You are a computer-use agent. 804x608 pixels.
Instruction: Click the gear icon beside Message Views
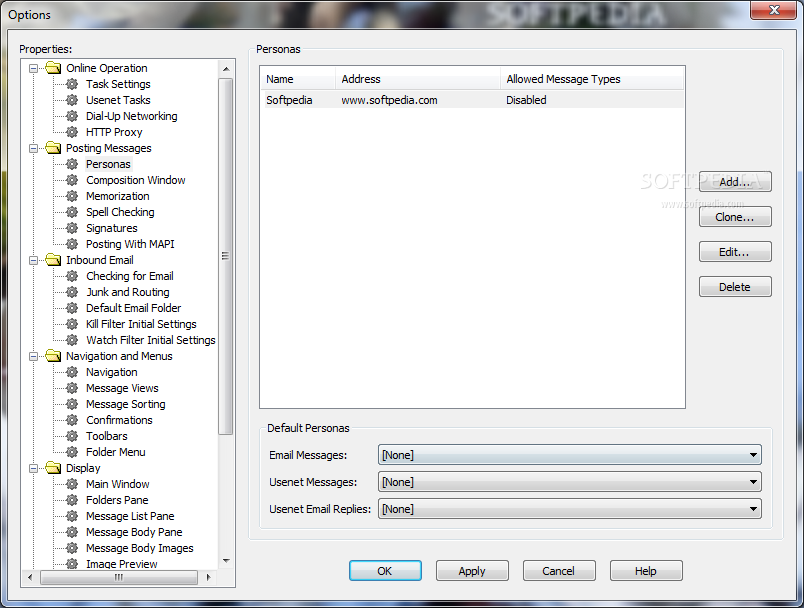click(x=72, y=388)
